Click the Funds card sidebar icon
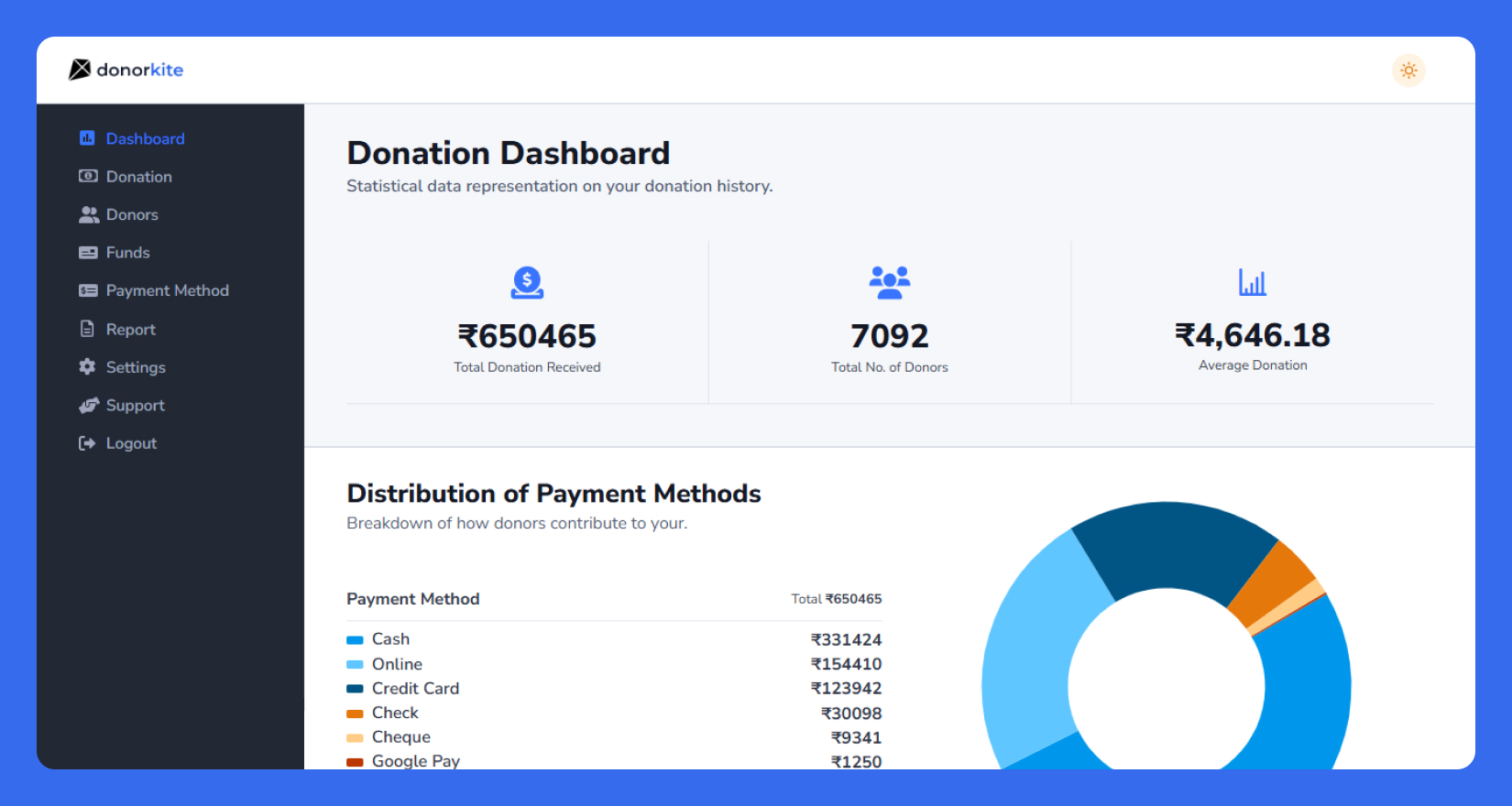 88,253
